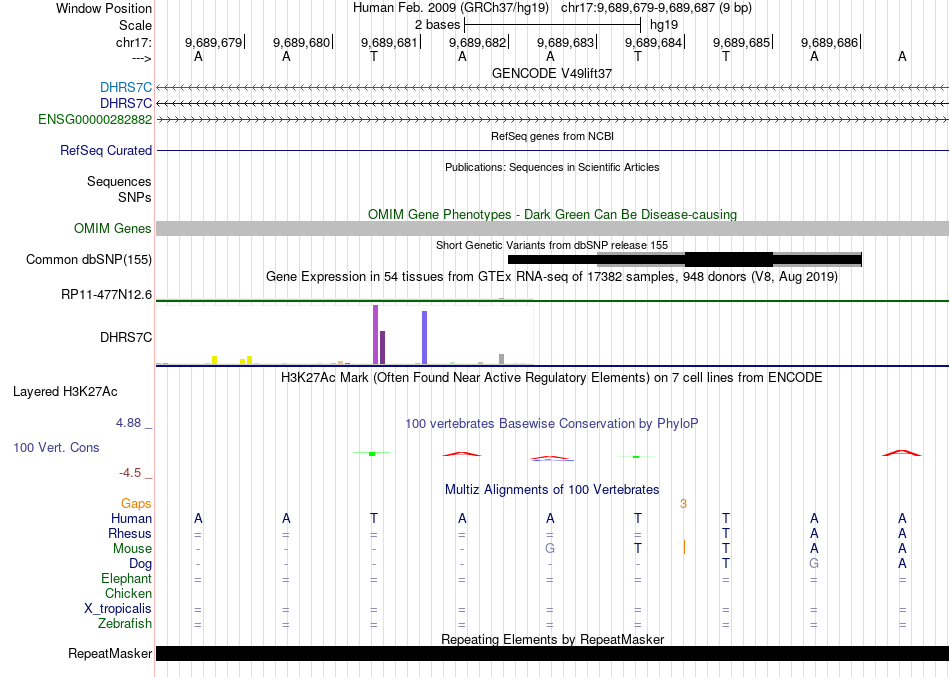Click the G base in the Mouse row

click(550, 549)
